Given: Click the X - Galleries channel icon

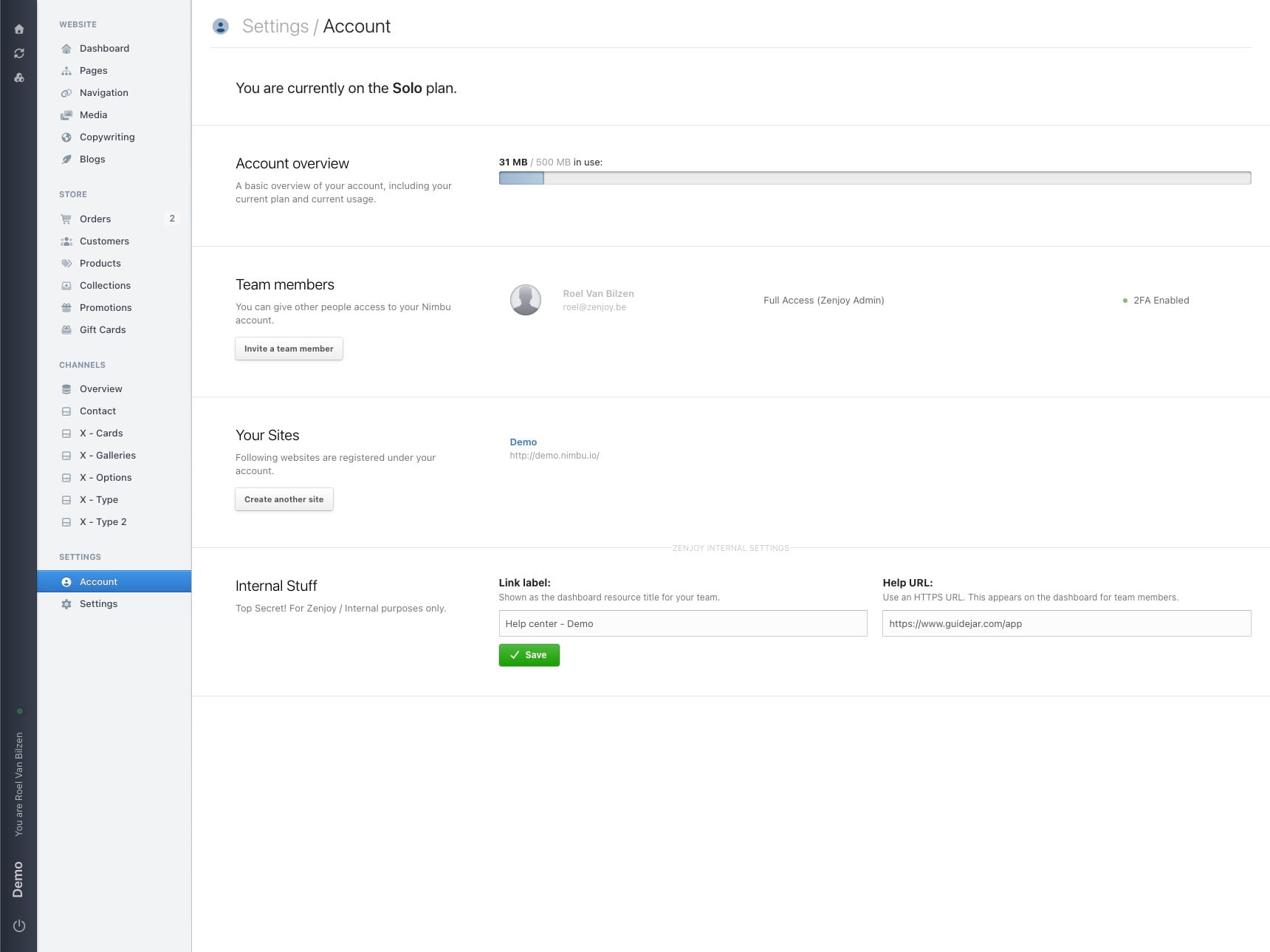Looking at the screenshot, I should (66, 456).
